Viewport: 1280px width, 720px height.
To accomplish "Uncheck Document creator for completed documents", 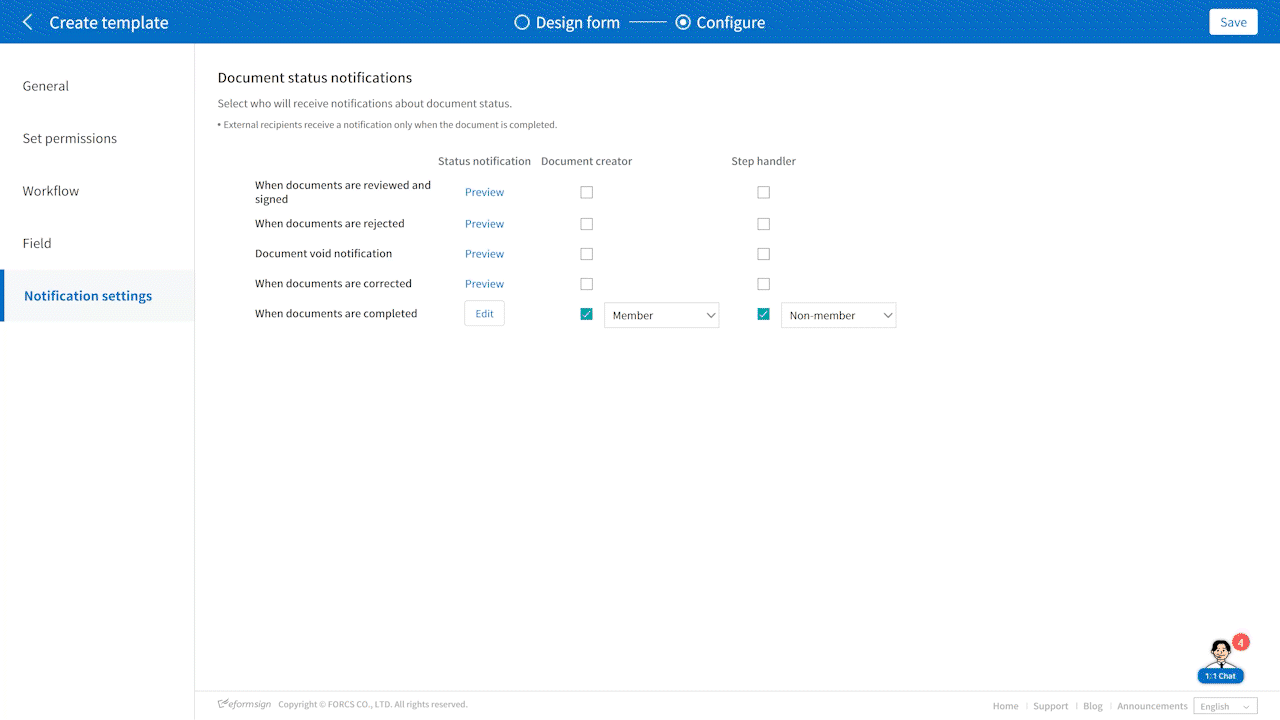I will (587, 314).
